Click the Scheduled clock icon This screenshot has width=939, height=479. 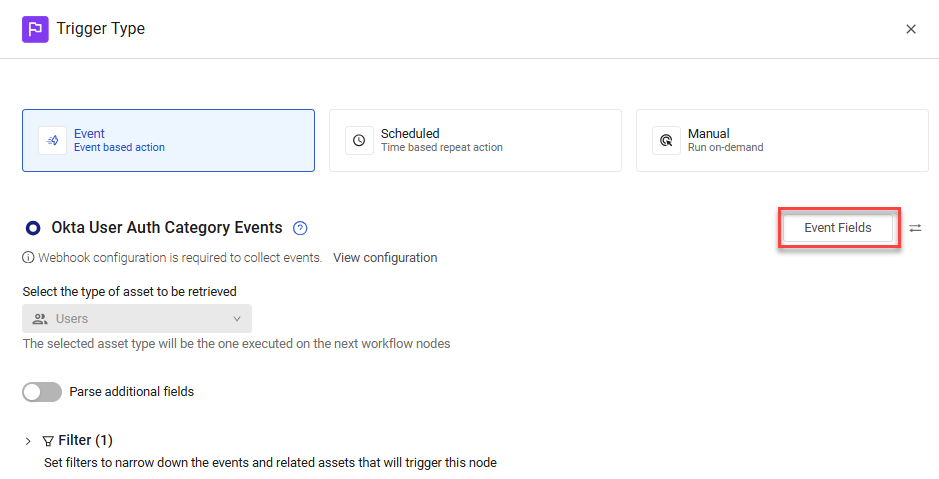coord(359,141)
